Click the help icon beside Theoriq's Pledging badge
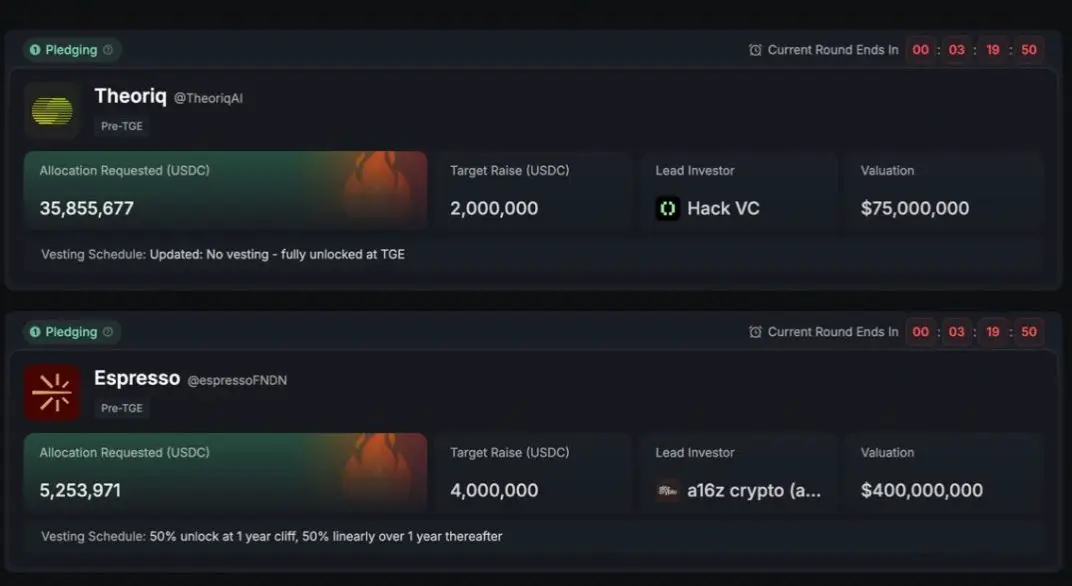1072x586 pixels. coord(108,50)
